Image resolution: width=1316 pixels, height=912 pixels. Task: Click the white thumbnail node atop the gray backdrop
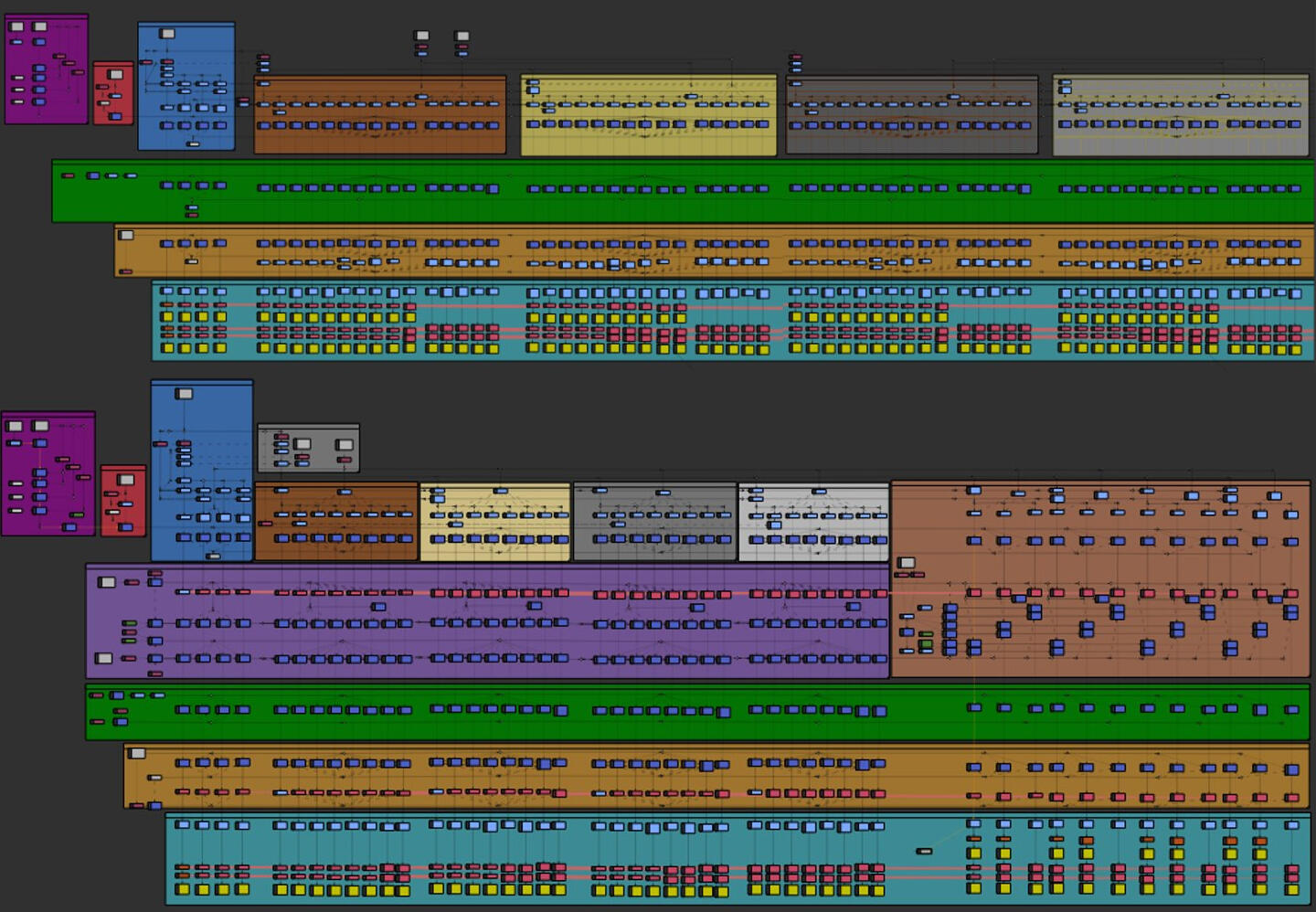click(302, 445)
